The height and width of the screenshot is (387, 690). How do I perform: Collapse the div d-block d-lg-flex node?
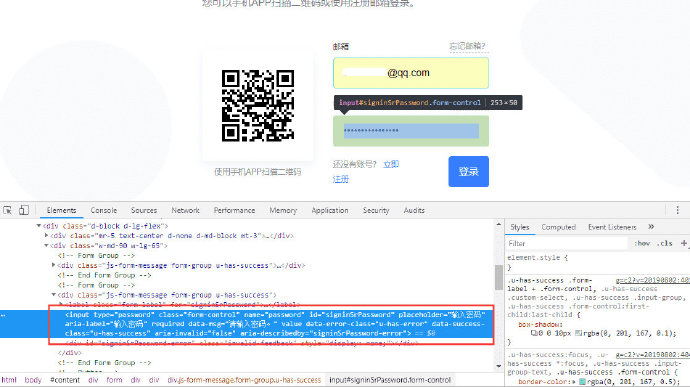[39, 226]
